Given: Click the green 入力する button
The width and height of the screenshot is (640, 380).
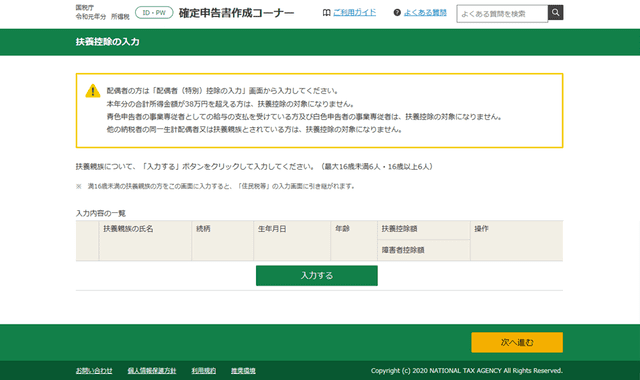Looking at the screenshot, I should coord(317,276).
